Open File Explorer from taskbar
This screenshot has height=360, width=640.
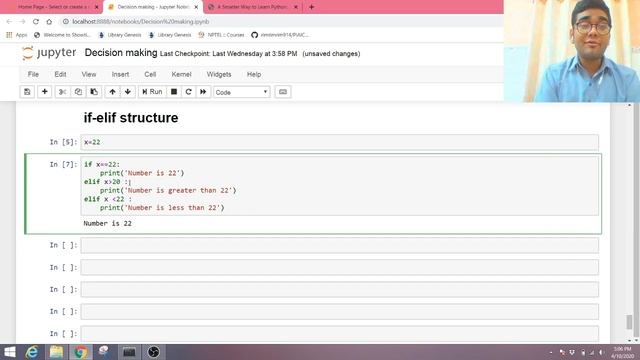coord(56,352)
